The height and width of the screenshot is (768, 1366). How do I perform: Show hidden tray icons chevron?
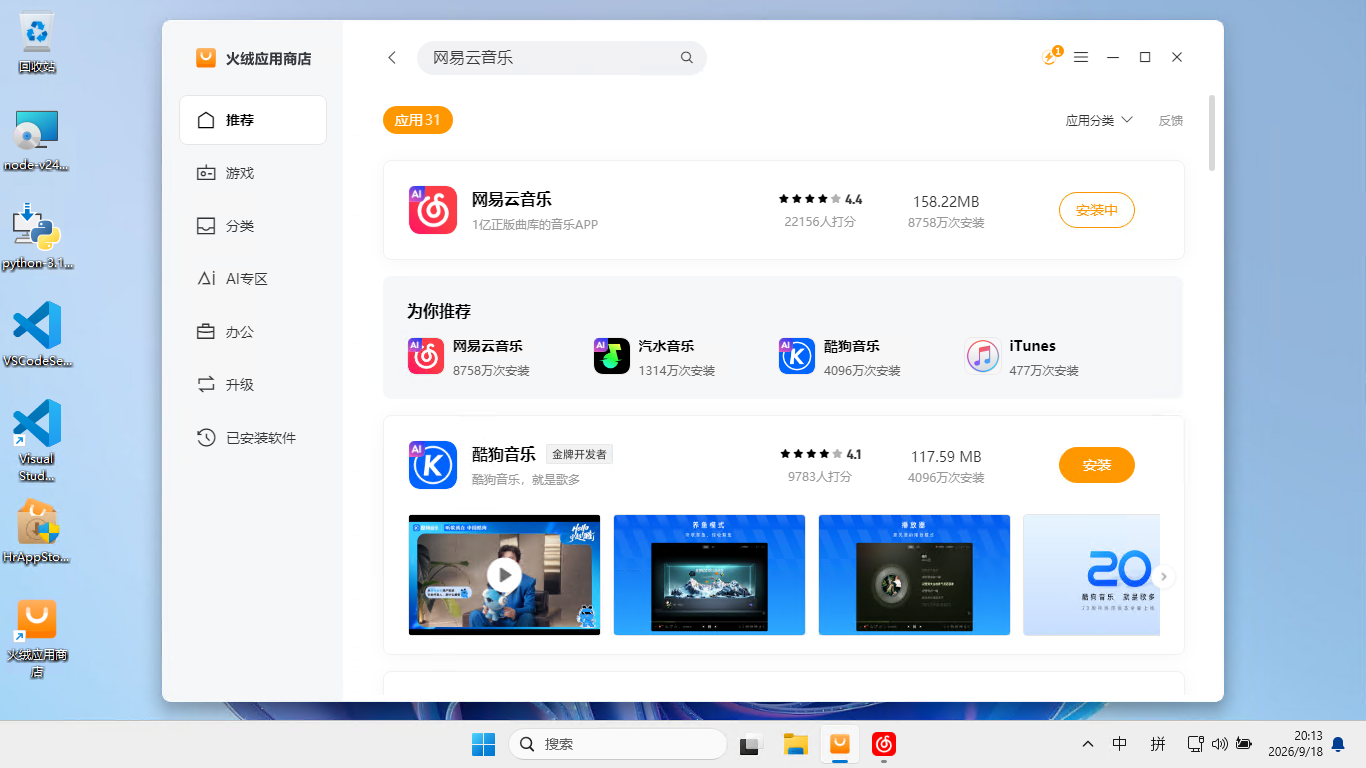point(1088,744)
